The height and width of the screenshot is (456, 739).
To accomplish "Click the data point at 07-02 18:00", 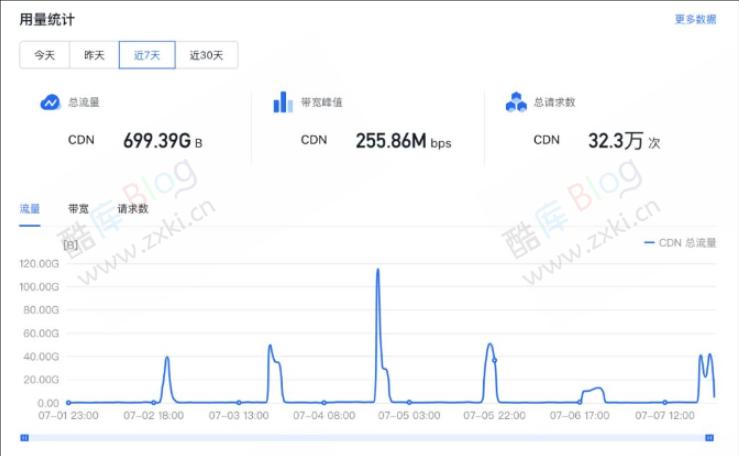I will point(154,403).
